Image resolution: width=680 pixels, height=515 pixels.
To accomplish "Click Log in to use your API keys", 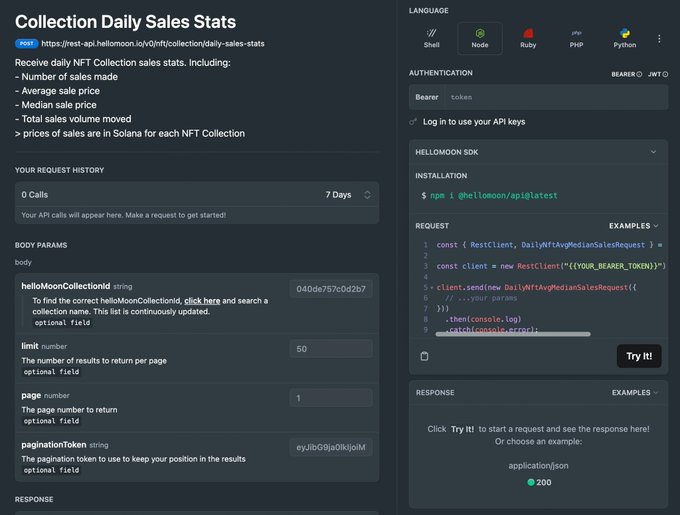I will tap(474, 122).
